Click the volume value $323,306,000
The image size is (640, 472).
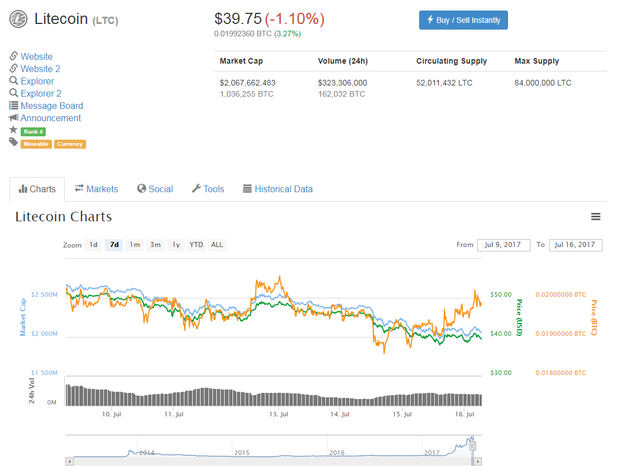coord(342,83)
